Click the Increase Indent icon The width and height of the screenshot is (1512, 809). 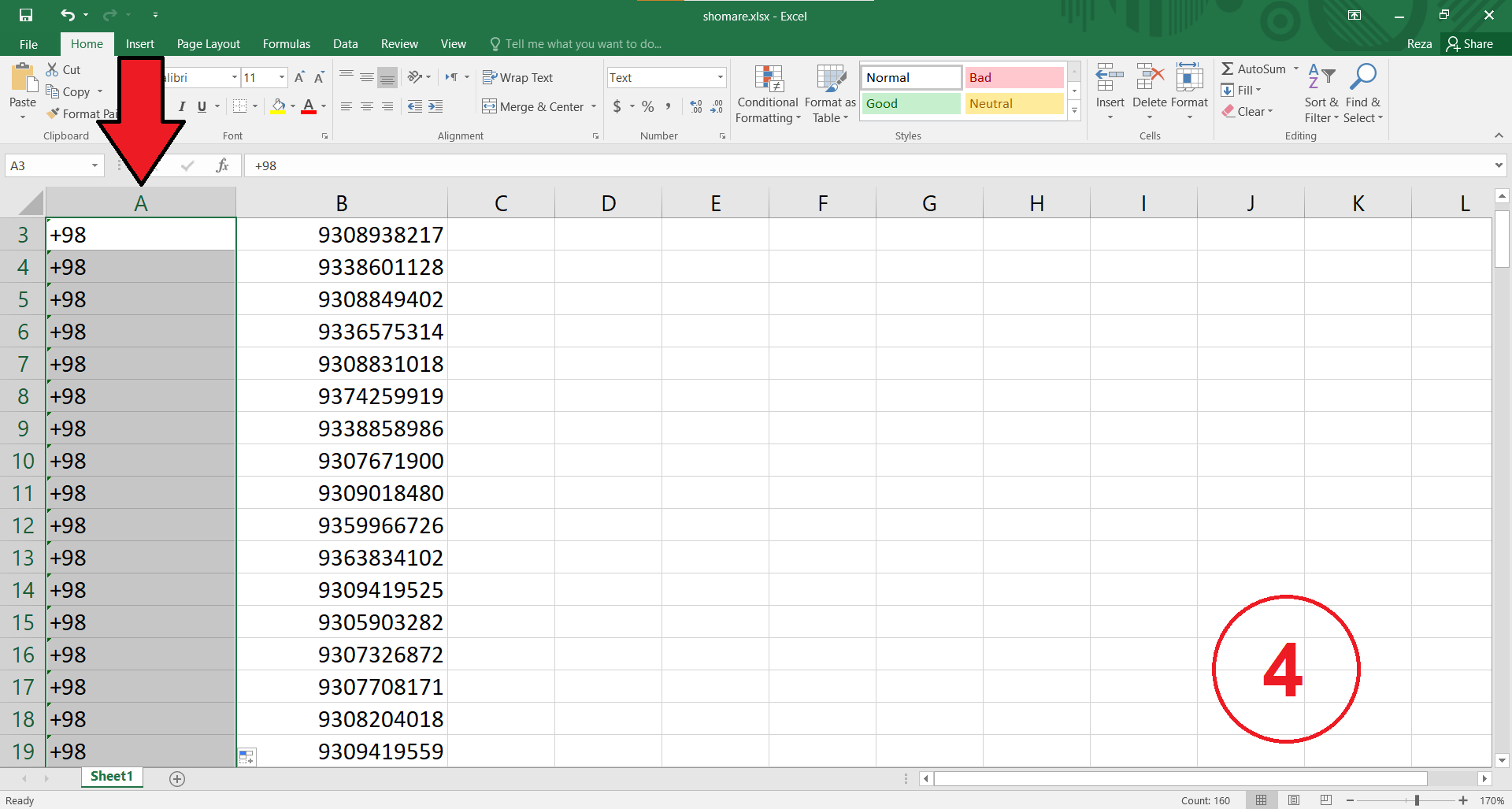[x=435, y=106]
